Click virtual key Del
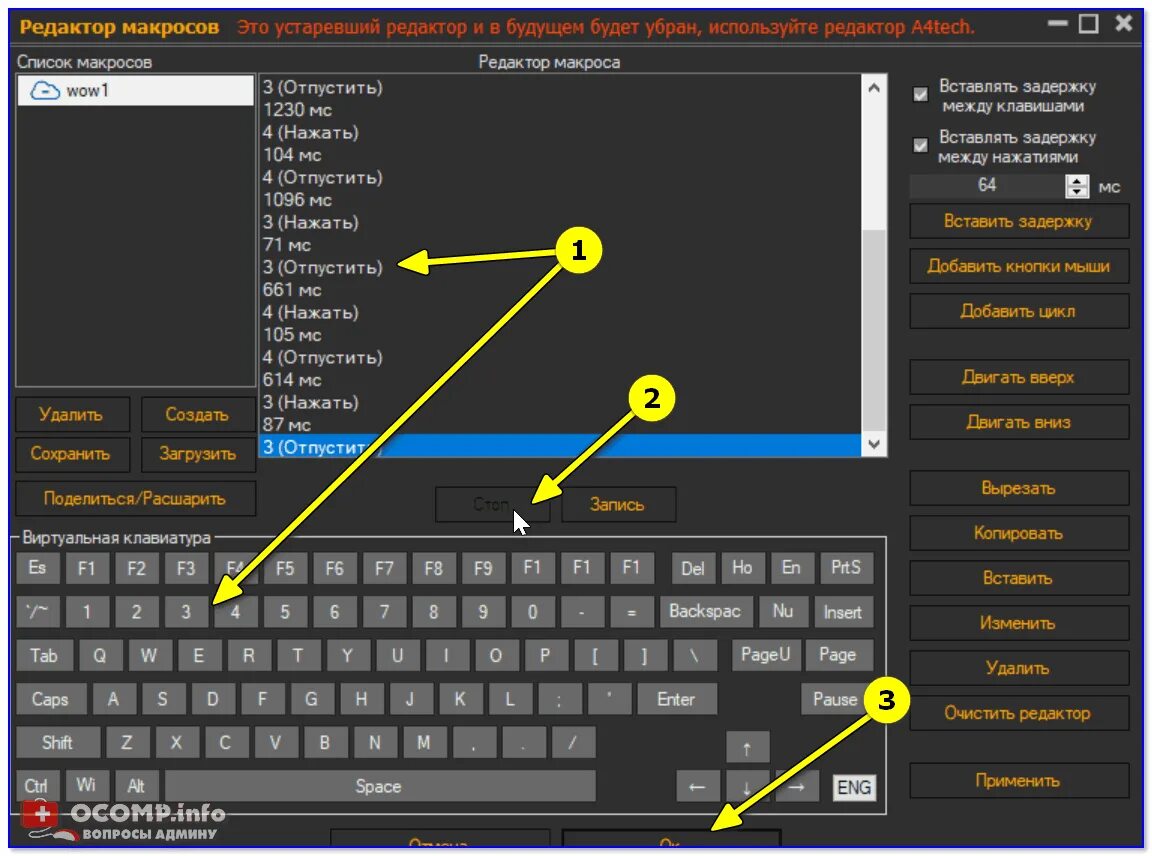Viewport: 1152px width, 856px height. [693, 568]
